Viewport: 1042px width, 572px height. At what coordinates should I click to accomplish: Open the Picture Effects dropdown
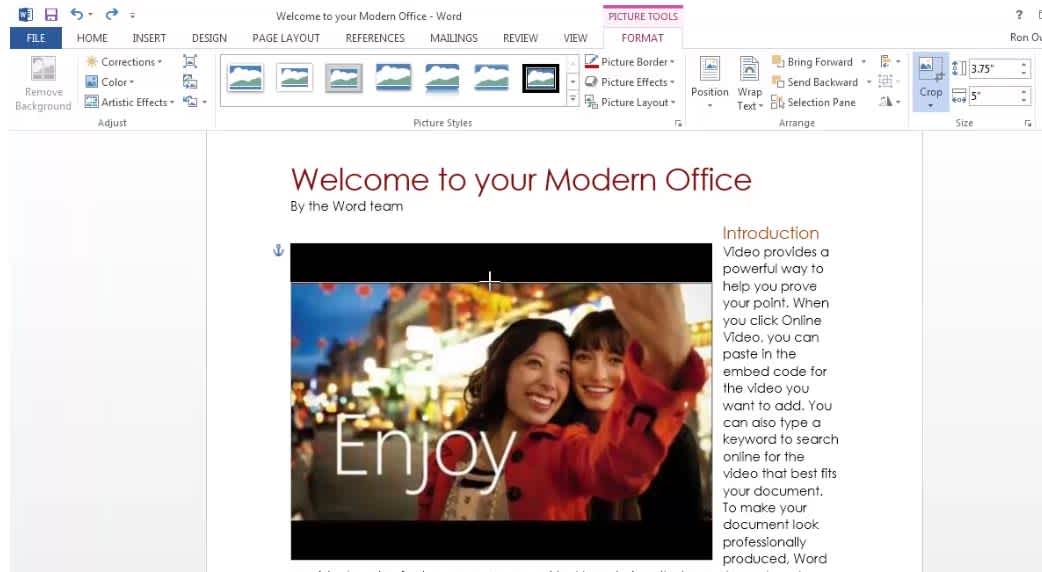629,82
